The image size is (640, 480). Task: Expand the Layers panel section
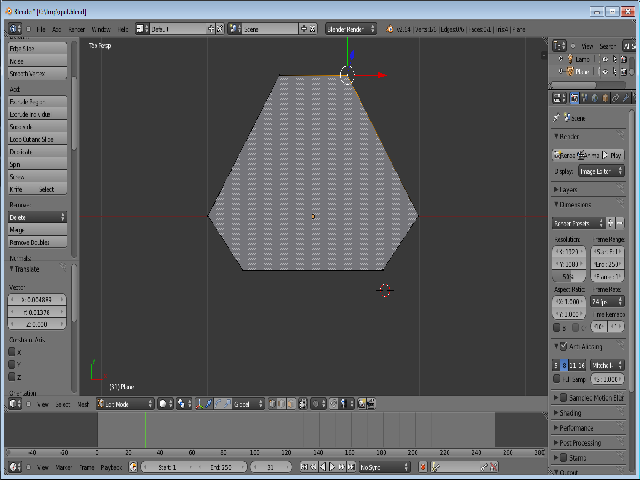tap(567, 188)
